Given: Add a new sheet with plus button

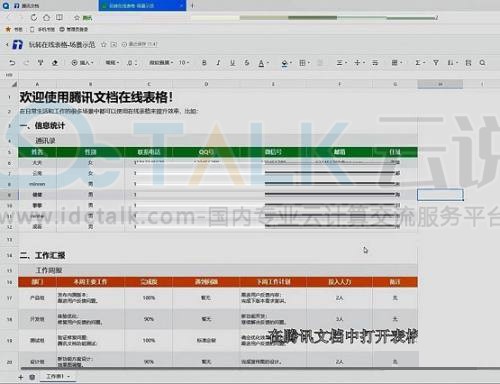Looking at the screenshot, I should [21, 377].
